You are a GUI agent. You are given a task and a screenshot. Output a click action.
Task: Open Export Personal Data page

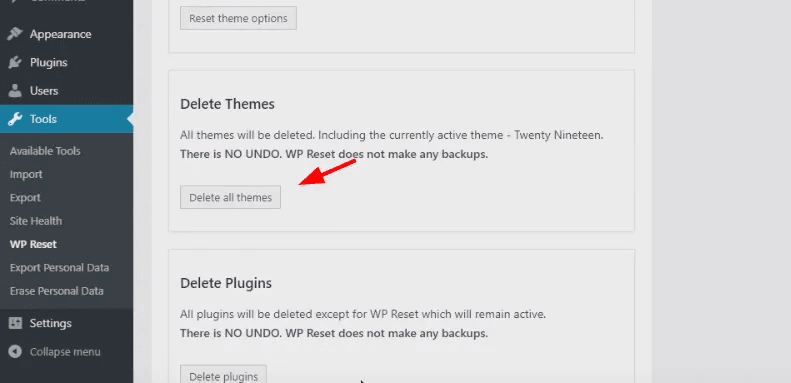[x=60, y=267]
